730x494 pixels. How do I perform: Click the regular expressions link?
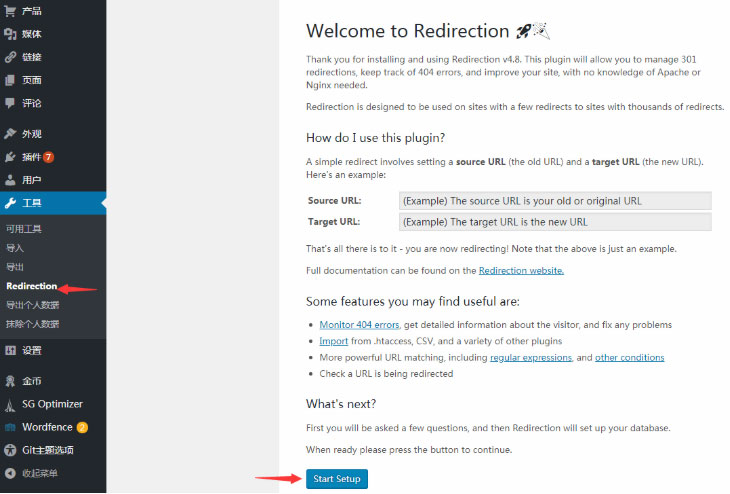point(530,358)
